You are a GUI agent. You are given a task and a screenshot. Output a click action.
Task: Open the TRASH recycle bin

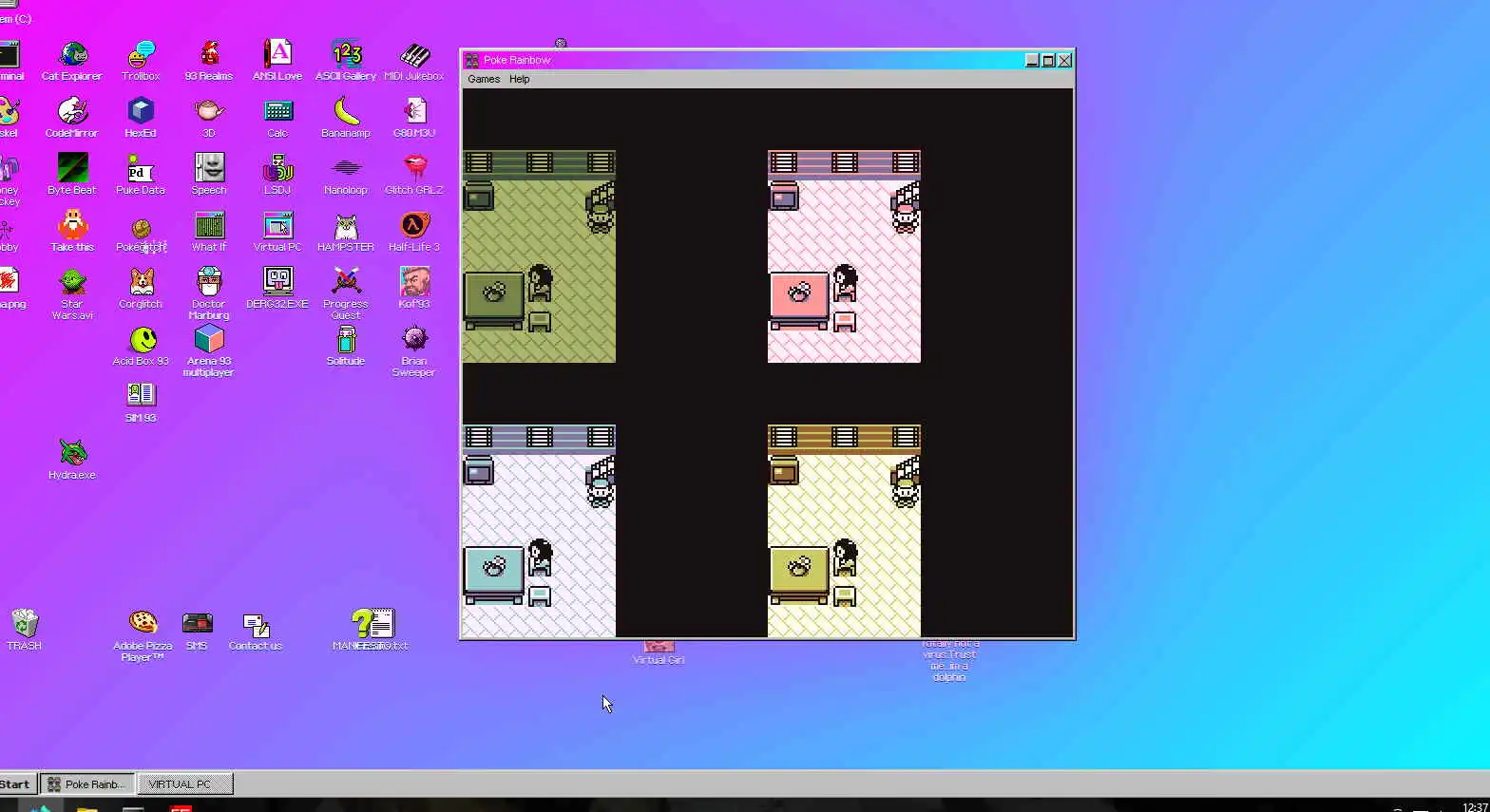(25, 631)
